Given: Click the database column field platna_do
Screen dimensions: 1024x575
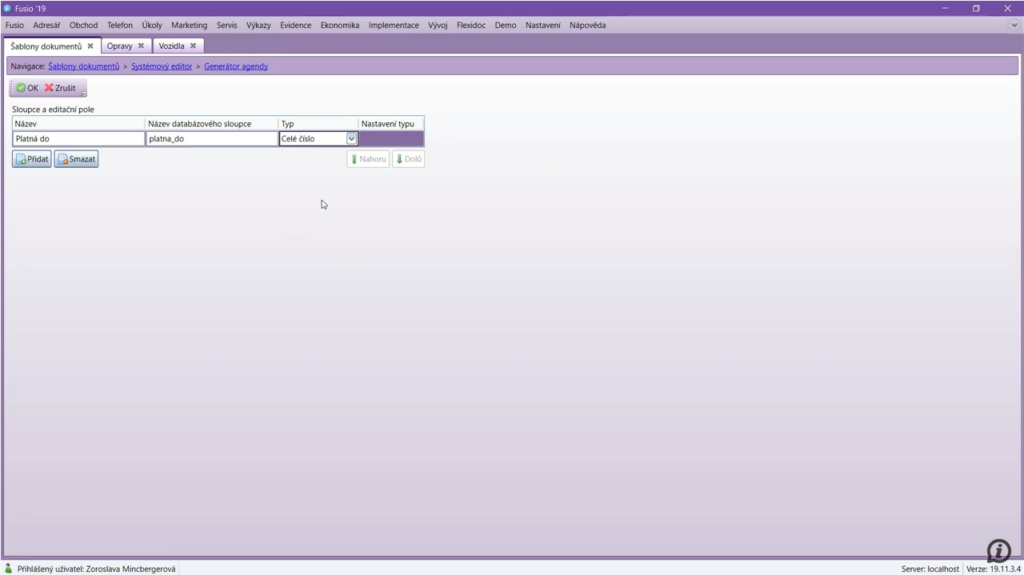Looking at the screenshot, I should (x=211, y=139).
